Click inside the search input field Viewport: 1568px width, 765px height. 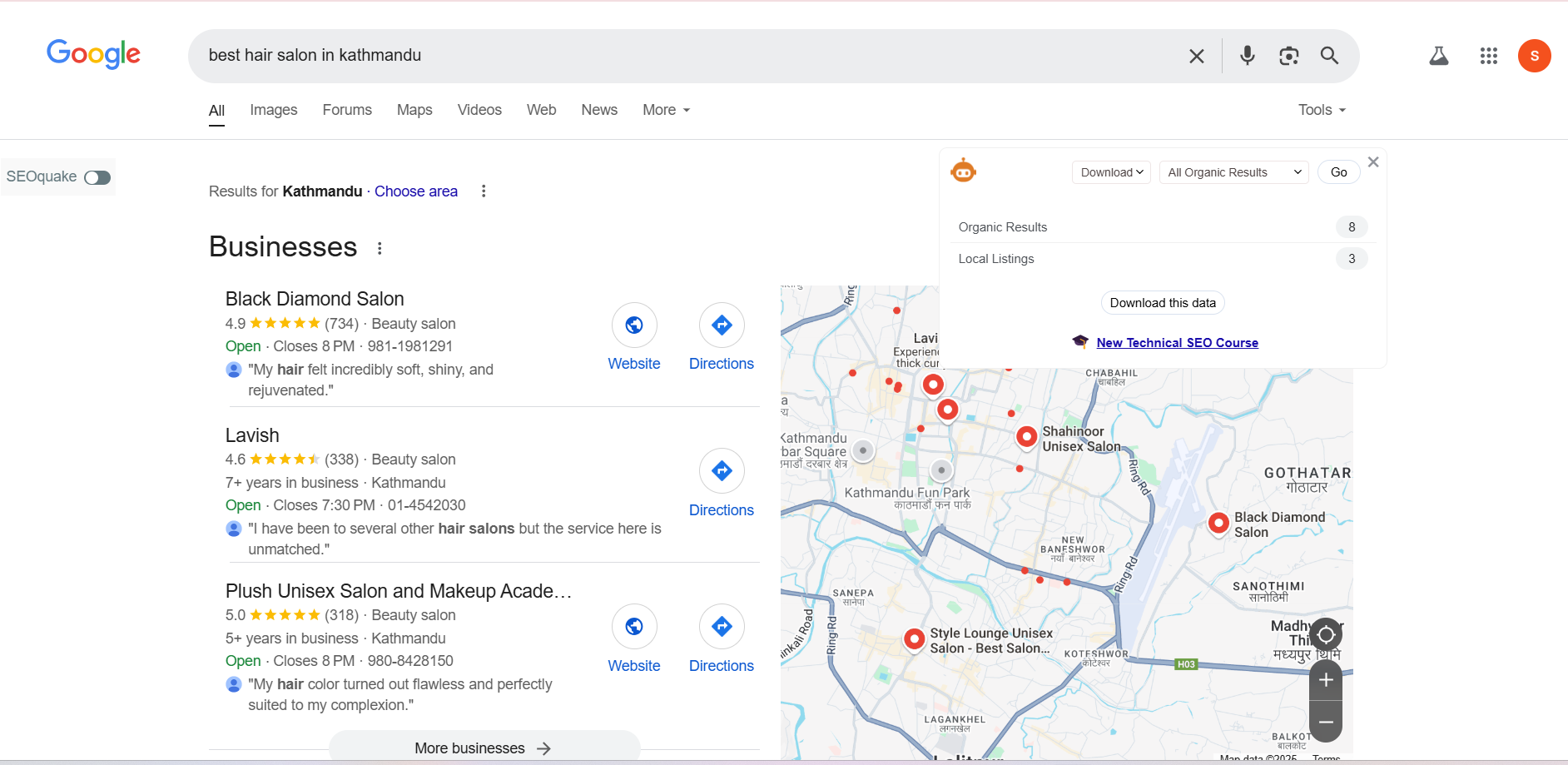pyautogui.click(x=583, y=56)
